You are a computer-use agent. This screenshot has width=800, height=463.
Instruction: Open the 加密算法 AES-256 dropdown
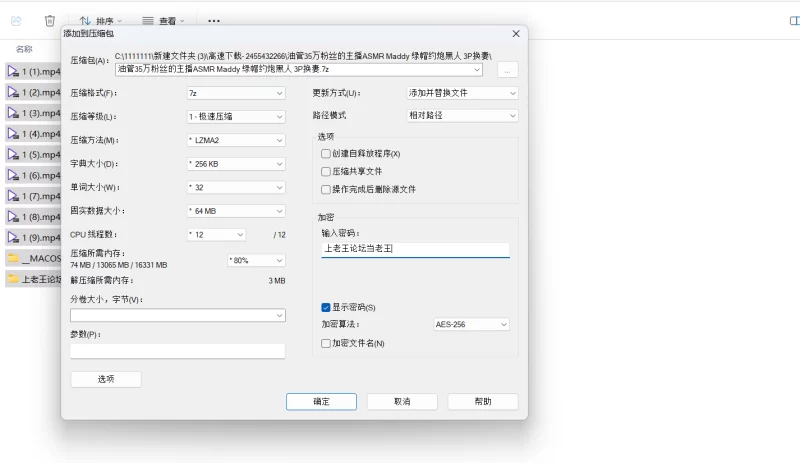pyautogui.click(x=471, y=324)
